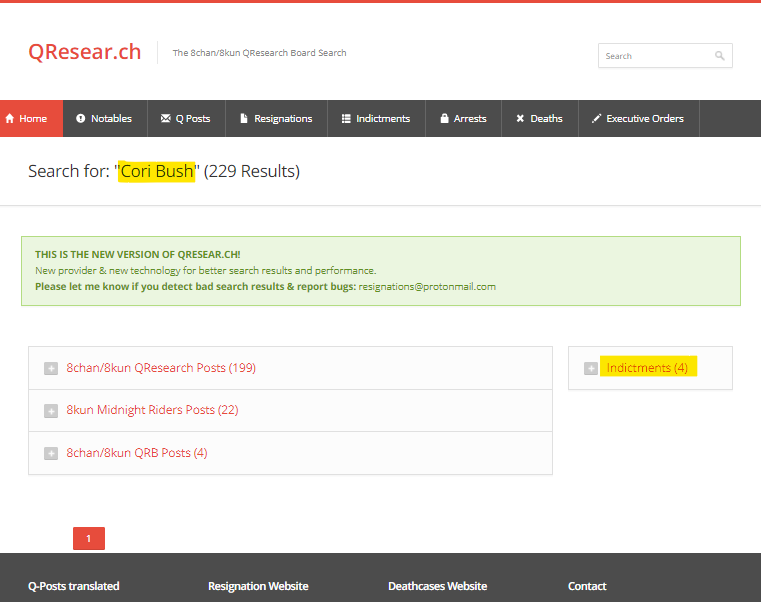Click the Deathcases Website footer heading

coord(437,586)
